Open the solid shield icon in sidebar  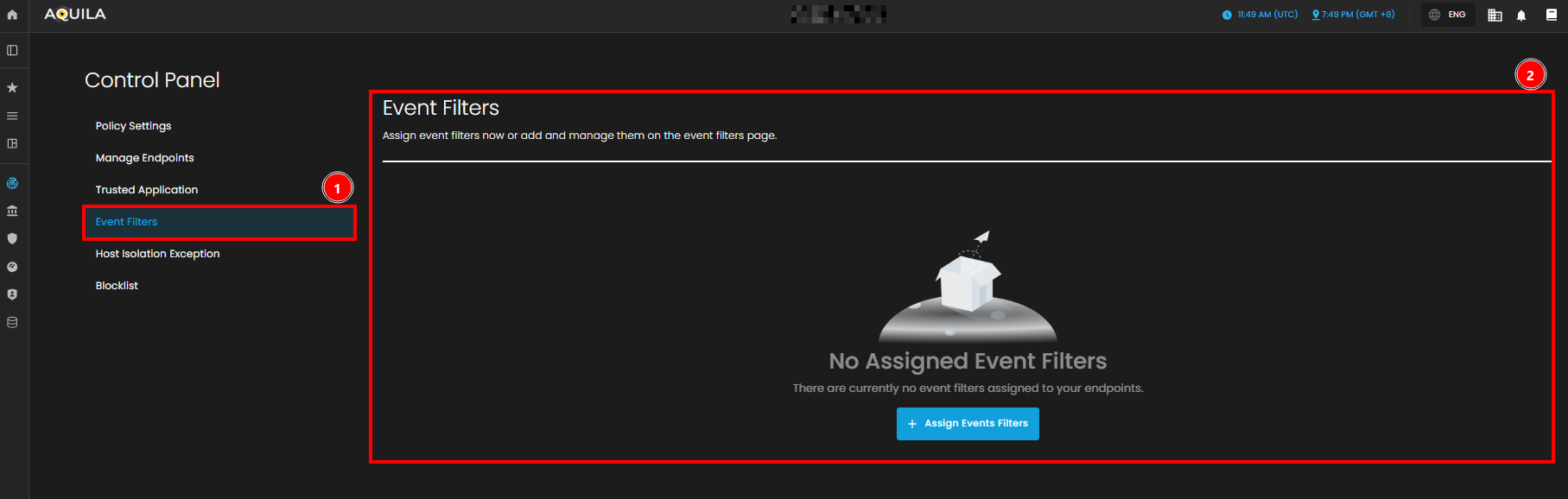(x=12, y=238)
